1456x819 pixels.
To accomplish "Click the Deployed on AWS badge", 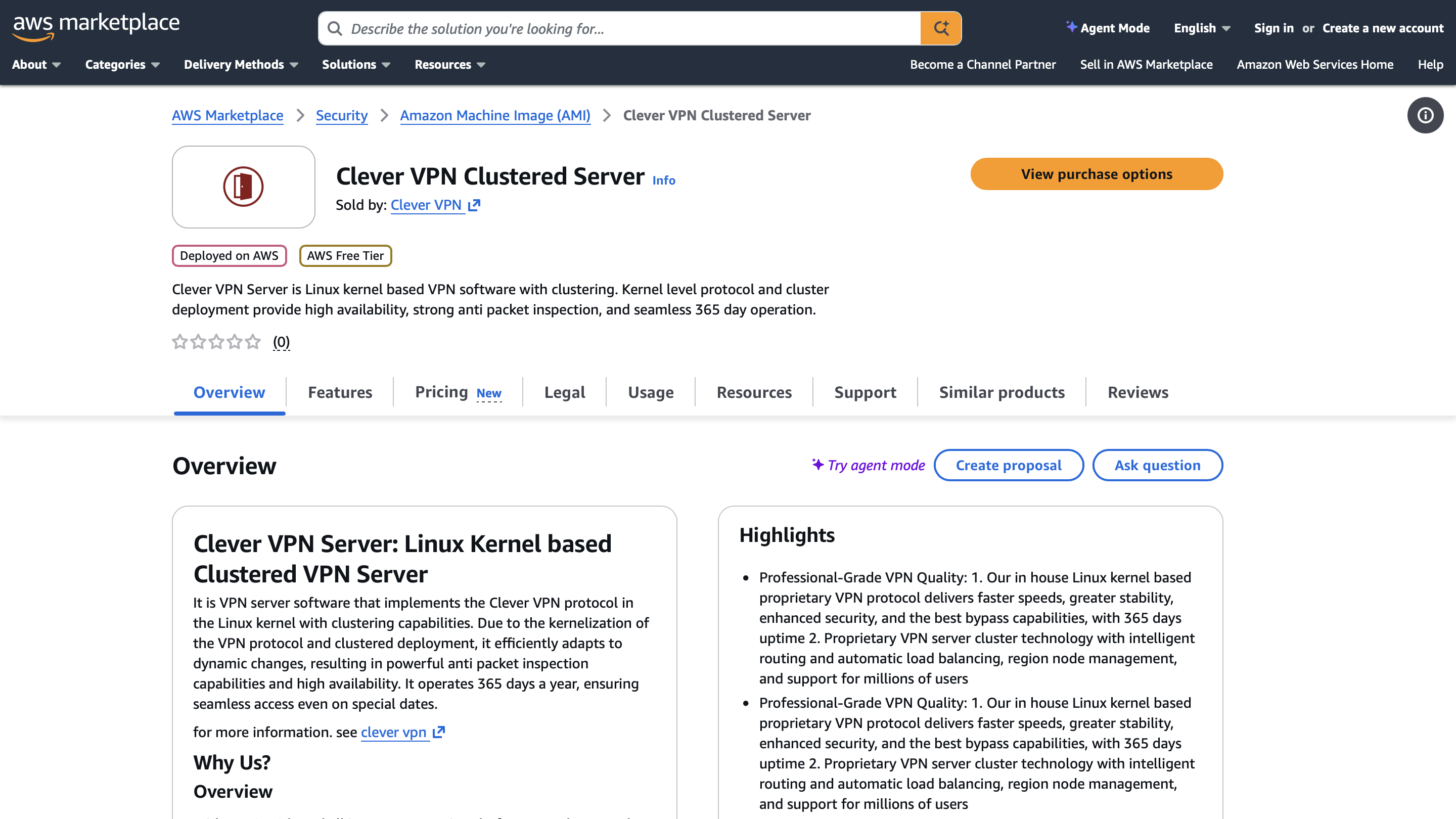I will [229, 255].
